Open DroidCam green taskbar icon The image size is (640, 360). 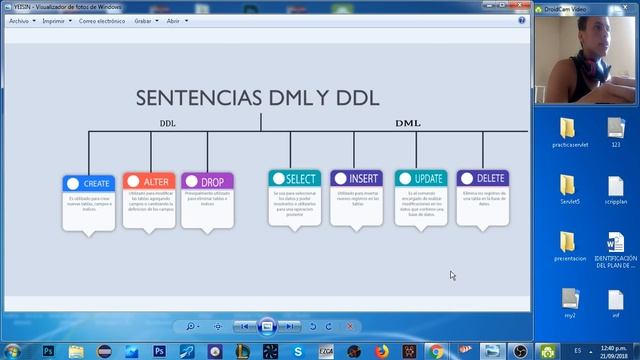click(x=547, y=351)
